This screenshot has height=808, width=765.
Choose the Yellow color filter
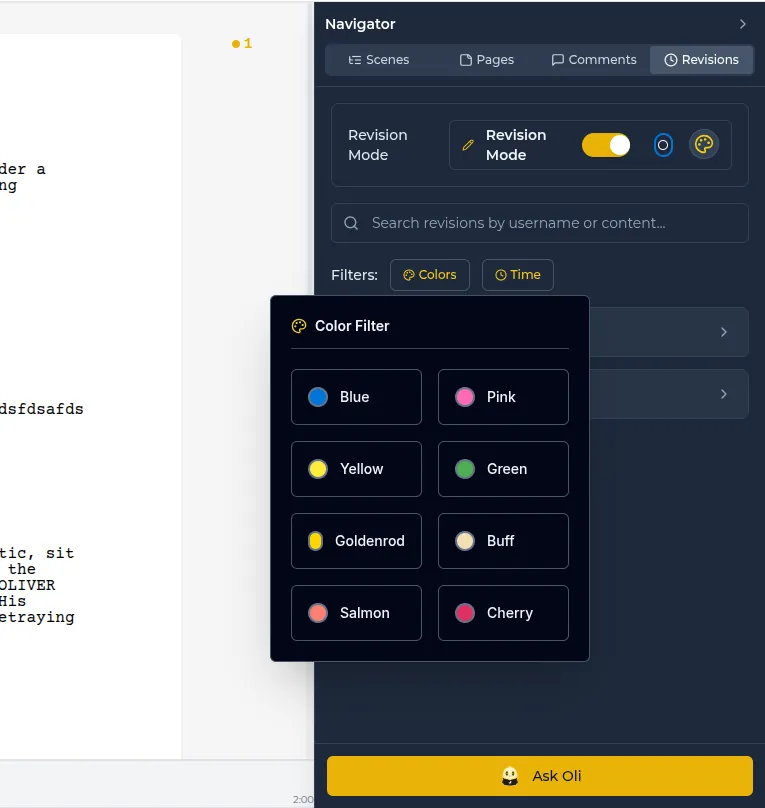356,469
